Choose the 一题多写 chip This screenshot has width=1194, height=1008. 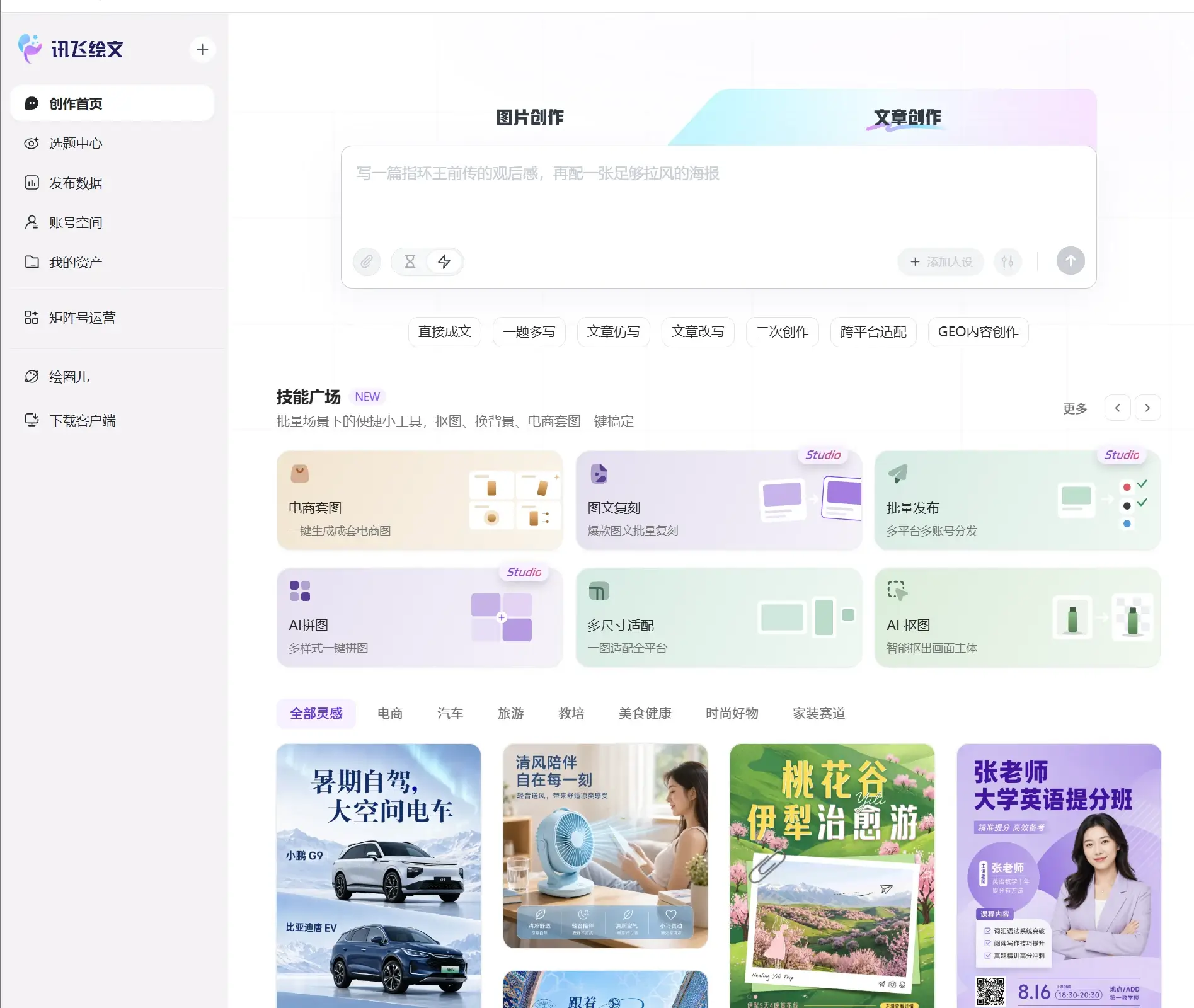coord(529,331)
